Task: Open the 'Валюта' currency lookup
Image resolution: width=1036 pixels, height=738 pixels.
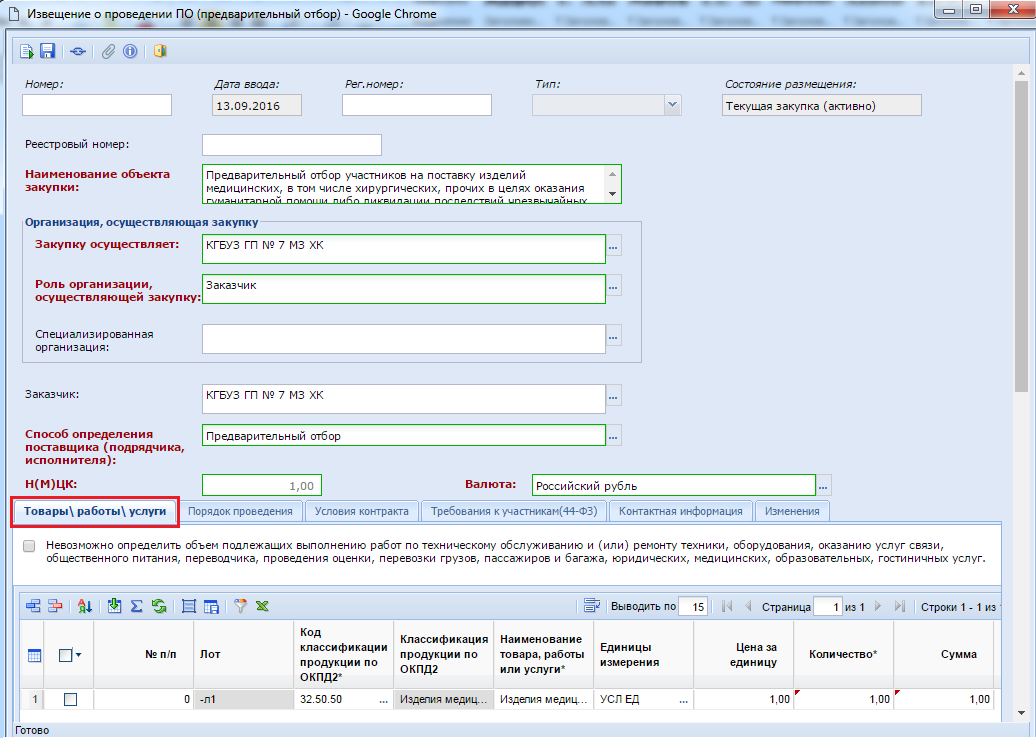Action: point(823,486)
